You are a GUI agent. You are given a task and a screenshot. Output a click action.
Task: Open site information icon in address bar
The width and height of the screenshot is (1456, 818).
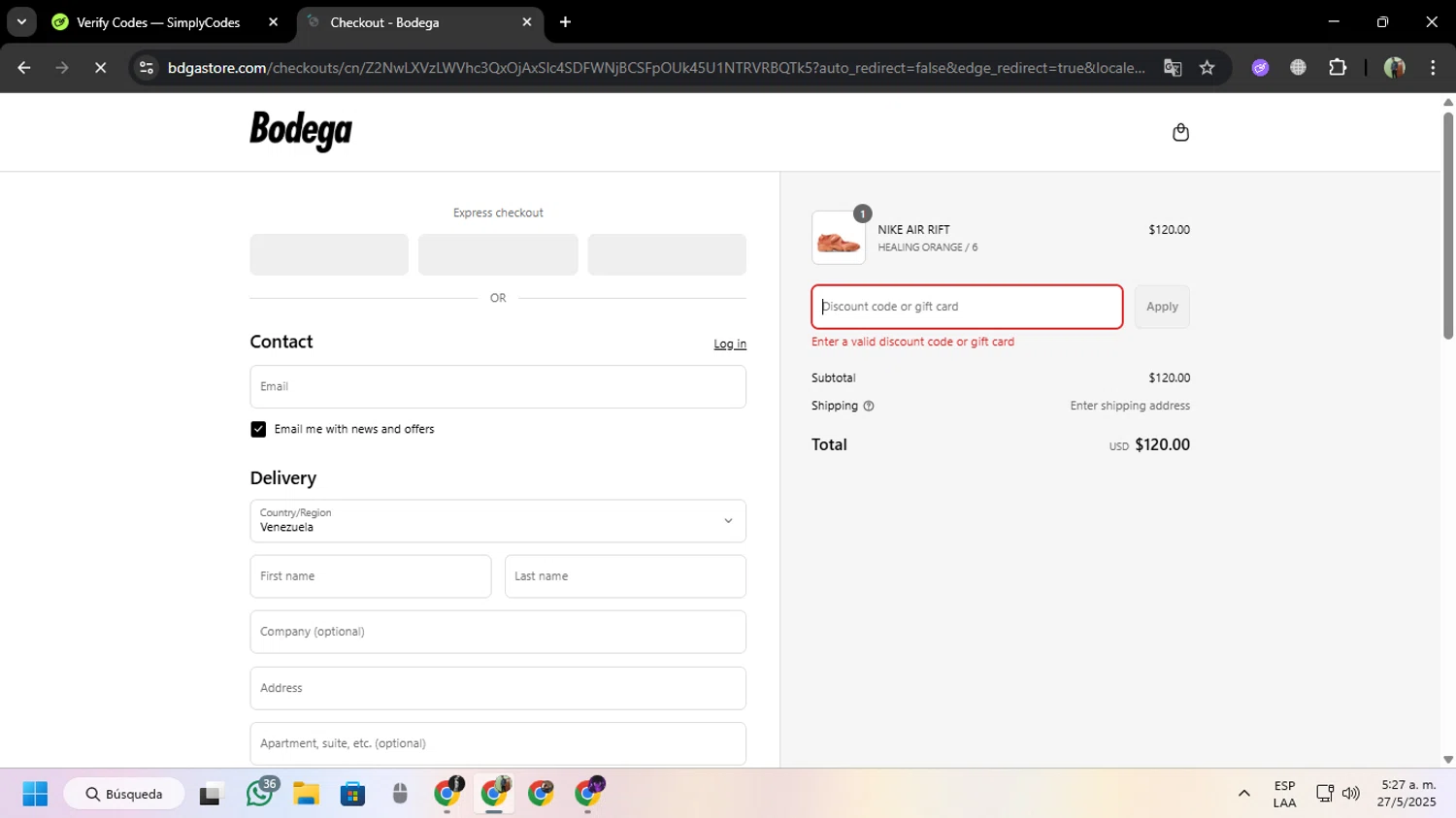[x=147, y=68]
